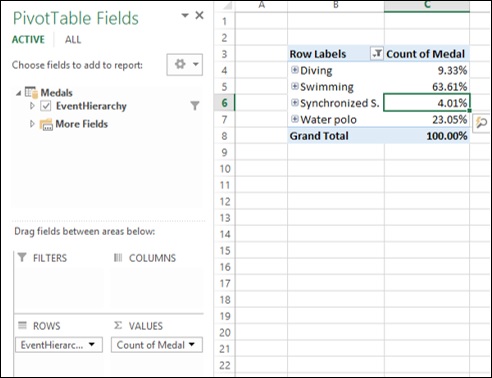Uncheck the EventHierarchy field checkbox
The image size is (492, 378).
(x=46, y=106)
